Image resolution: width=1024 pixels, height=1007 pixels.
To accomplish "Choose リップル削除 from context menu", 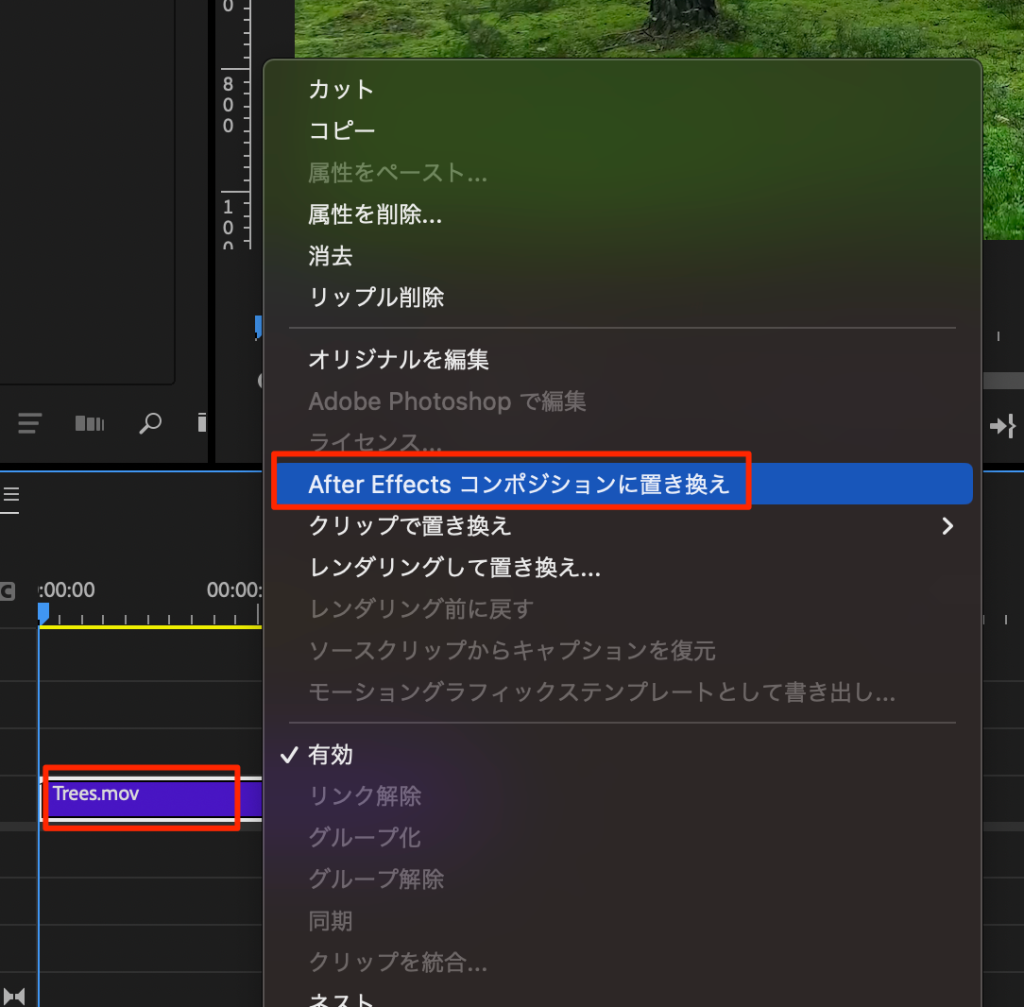I will 376,297.
